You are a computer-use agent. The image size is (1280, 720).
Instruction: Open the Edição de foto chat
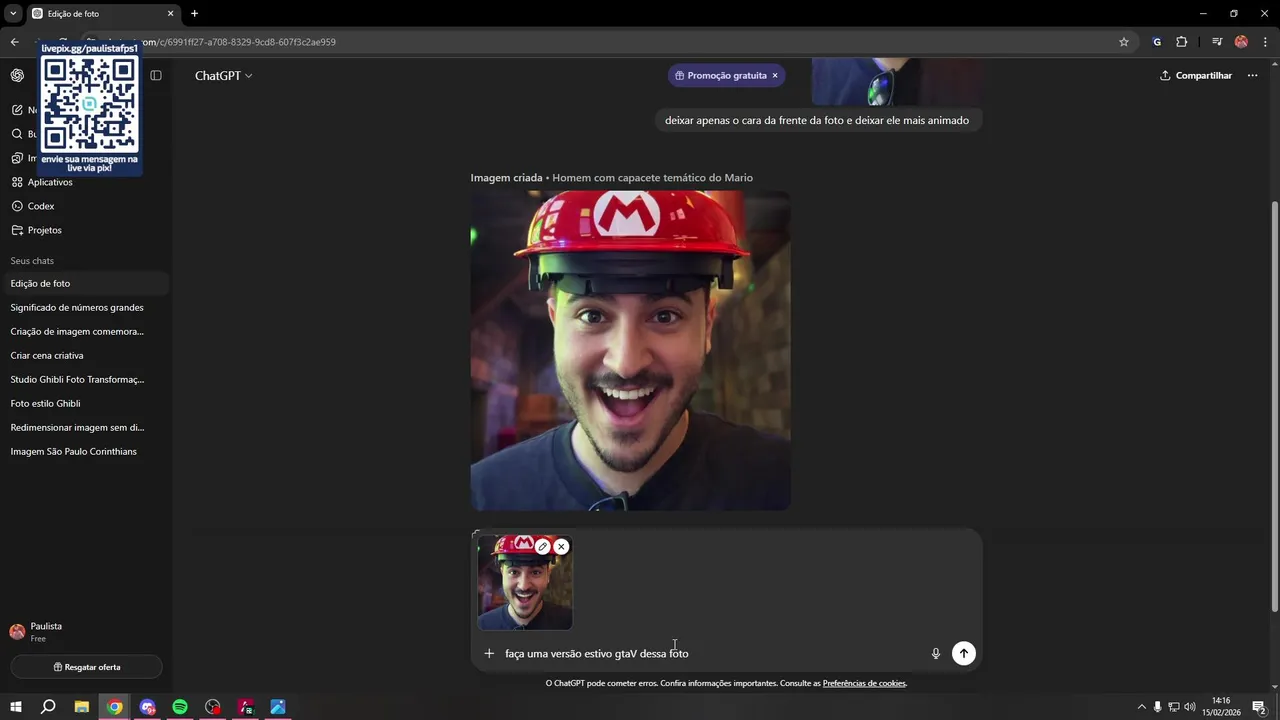[85, 283]
